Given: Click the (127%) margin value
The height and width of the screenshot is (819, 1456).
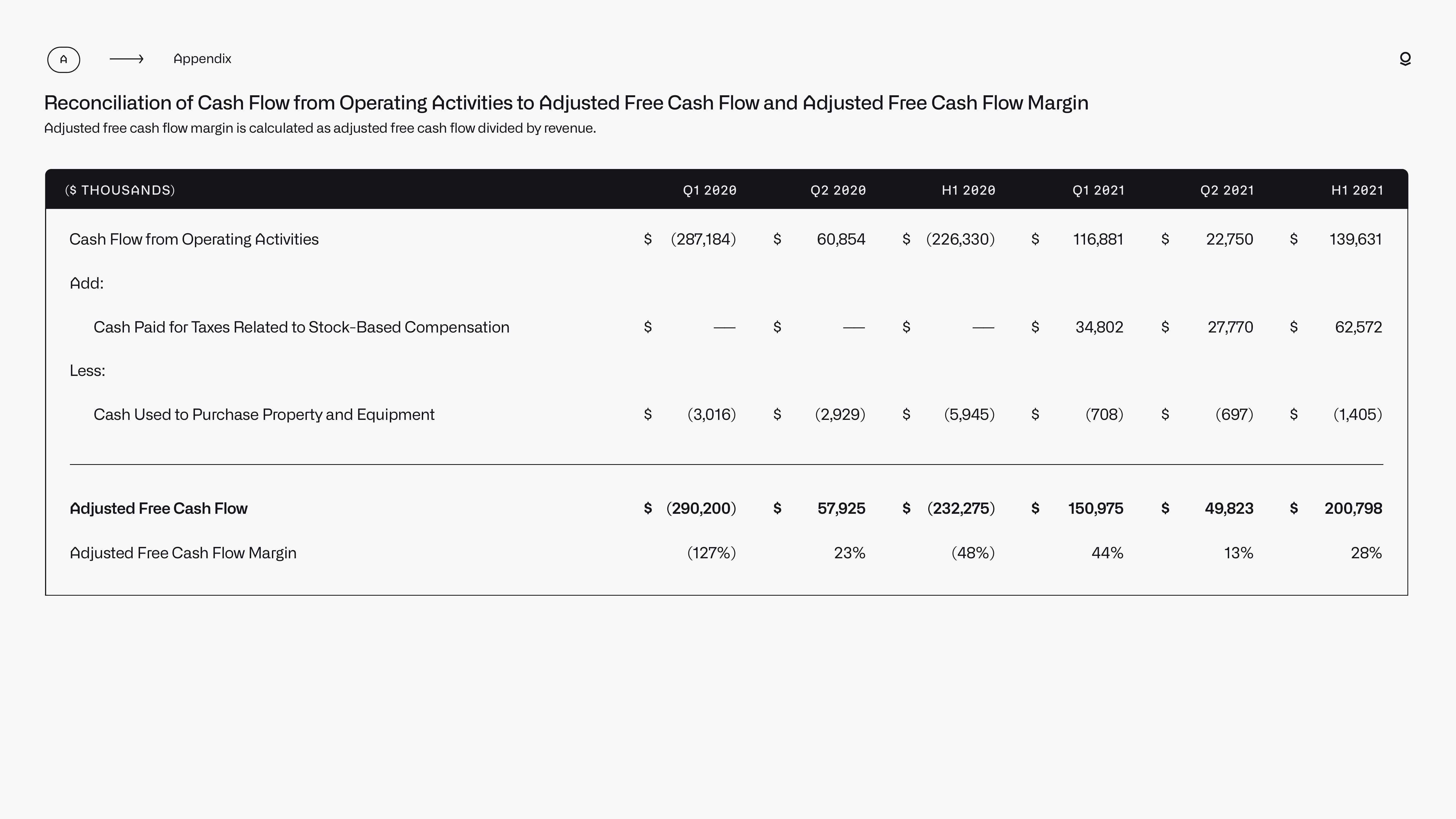Looking at the screenshot, I should click(x=711, y=553).
